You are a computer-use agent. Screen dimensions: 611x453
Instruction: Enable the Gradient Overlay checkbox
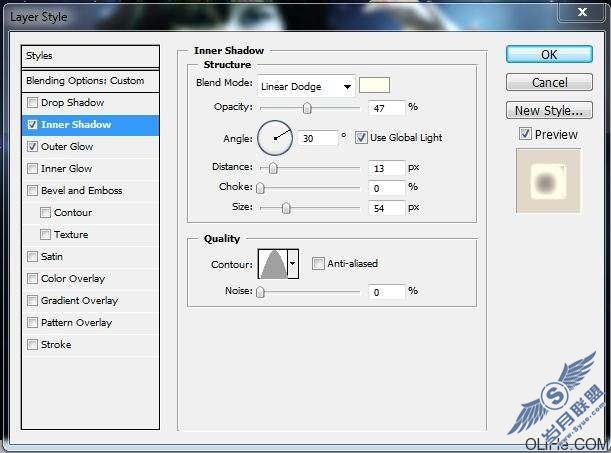click(x=32, y=301)
